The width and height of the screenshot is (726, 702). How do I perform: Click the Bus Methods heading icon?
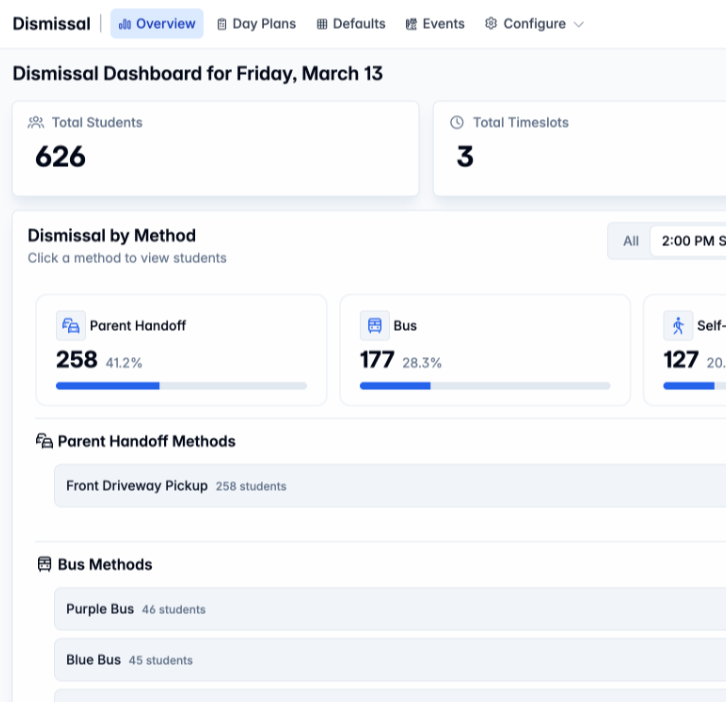click(x=44, y=564)
